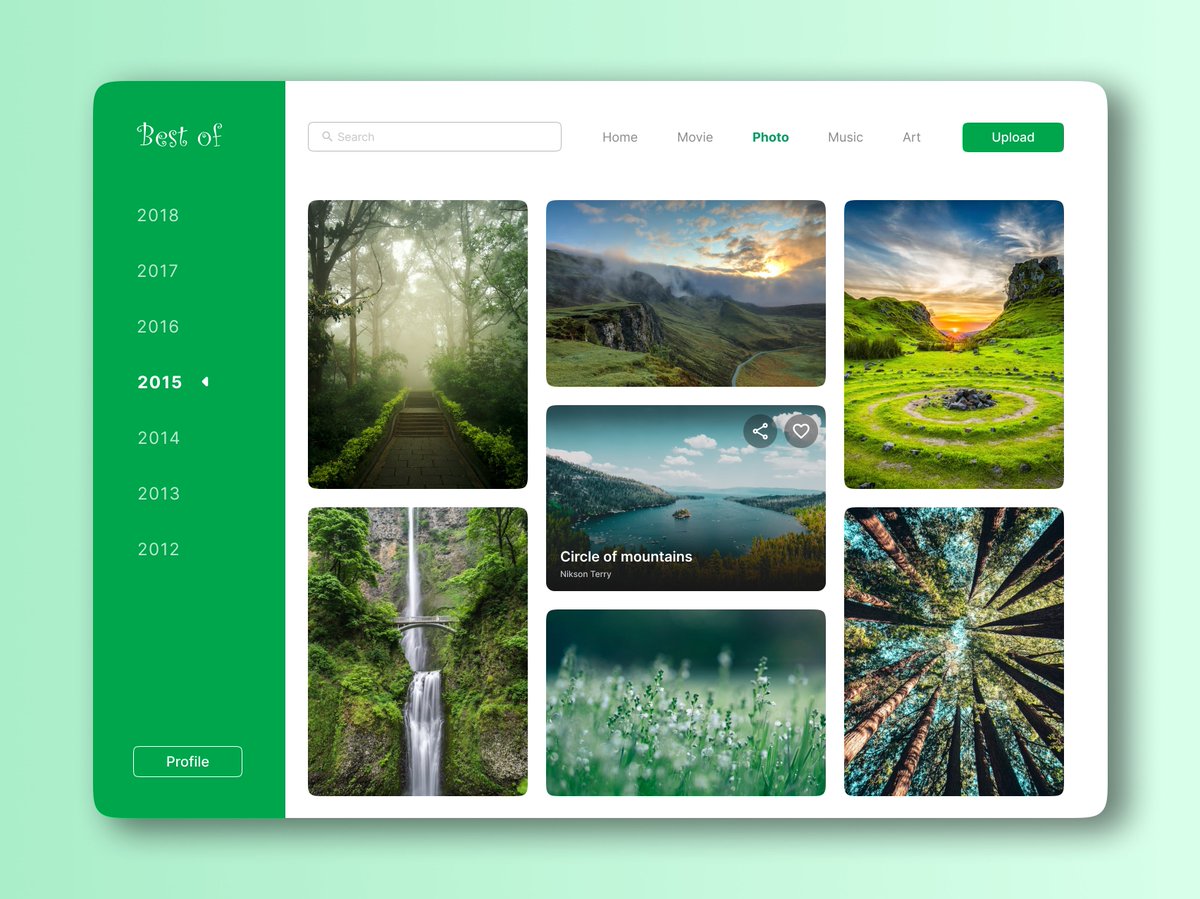Choose year 2016 from the sidebar
This screenshot has width=1200, height=899.
click(158, 327)
